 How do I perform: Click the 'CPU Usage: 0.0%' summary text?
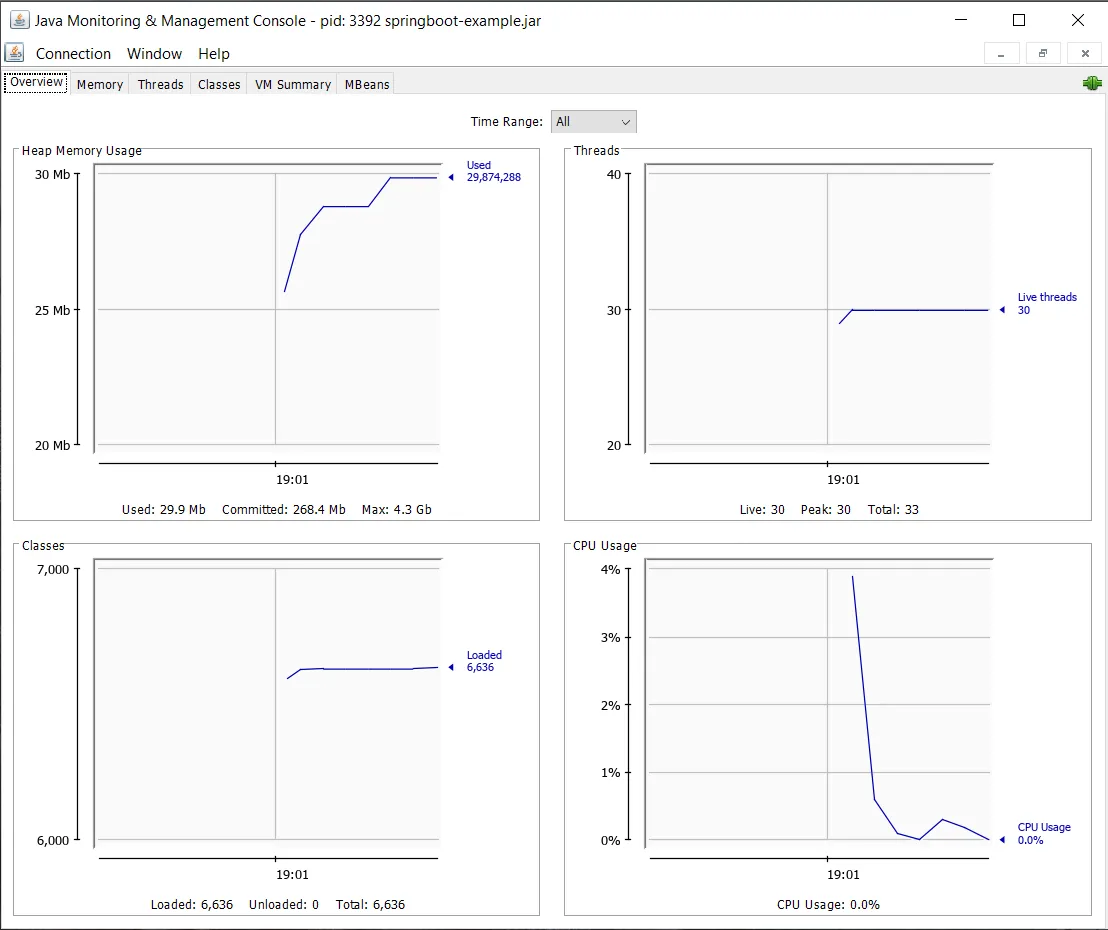[828, 905]
